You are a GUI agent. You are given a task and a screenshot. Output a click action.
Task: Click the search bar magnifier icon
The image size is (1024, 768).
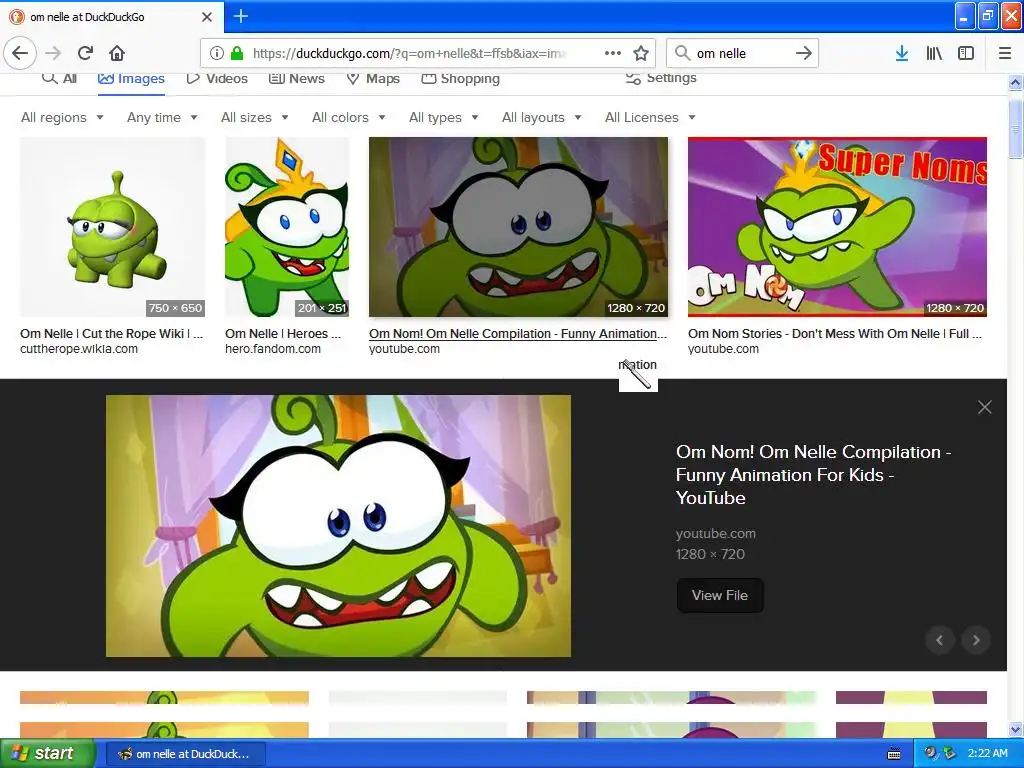click(682, 53)
